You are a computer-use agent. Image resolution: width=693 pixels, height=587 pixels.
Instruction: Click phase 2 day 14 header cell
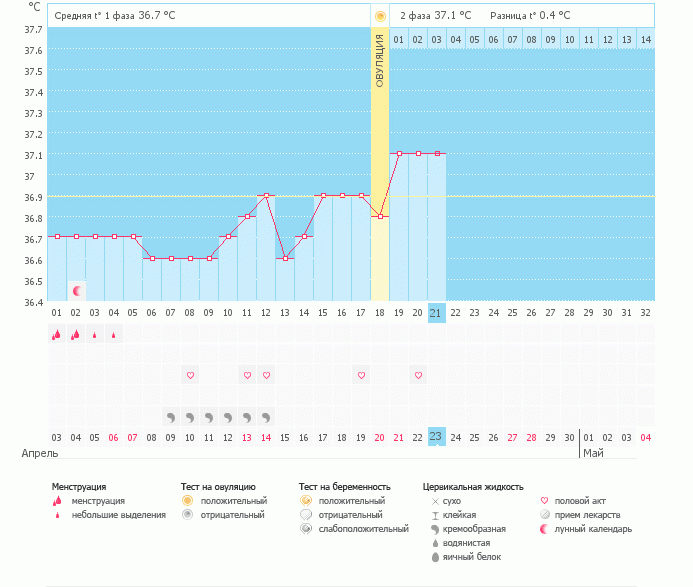pyautogui.click(x=645, y=39)
